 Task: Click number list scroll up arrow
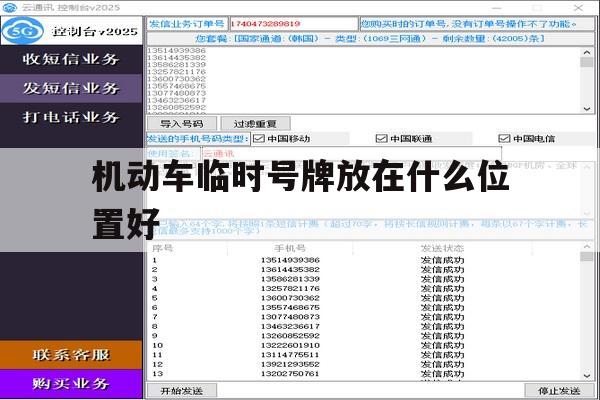pos(587,52)
